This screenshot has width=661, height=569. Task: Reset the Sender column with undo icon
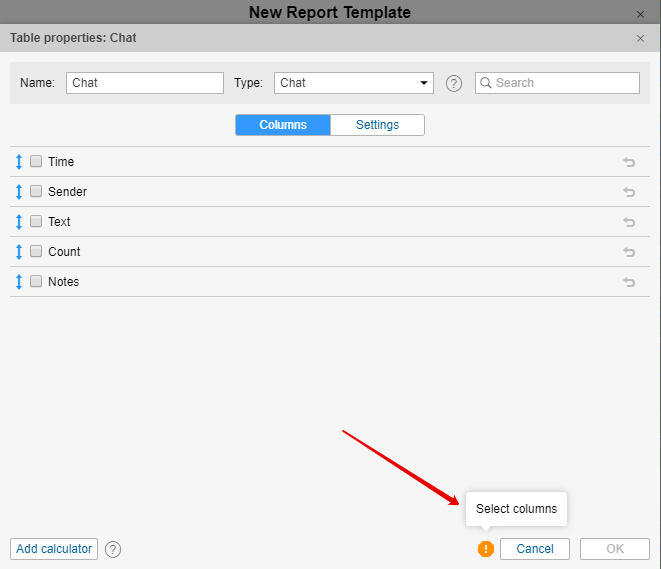pyautogui.click(x=629, y=192)
